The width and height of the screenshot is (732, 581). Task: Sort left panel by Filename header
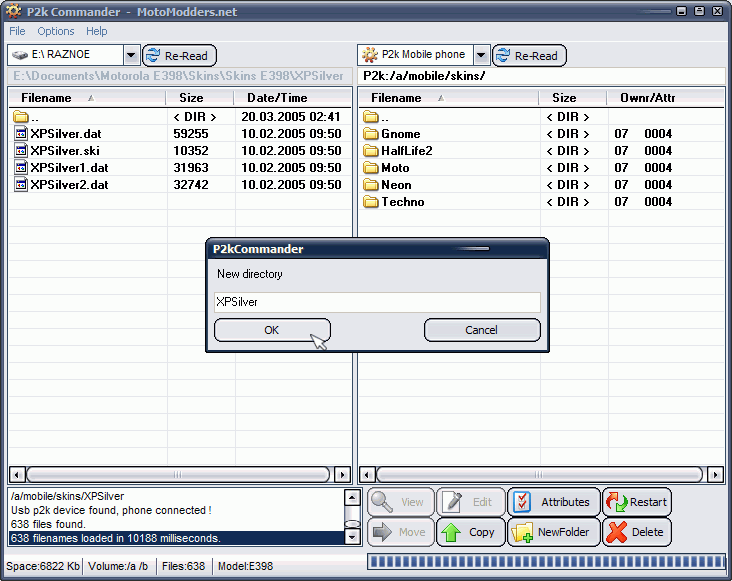click(x=87, y=98)
